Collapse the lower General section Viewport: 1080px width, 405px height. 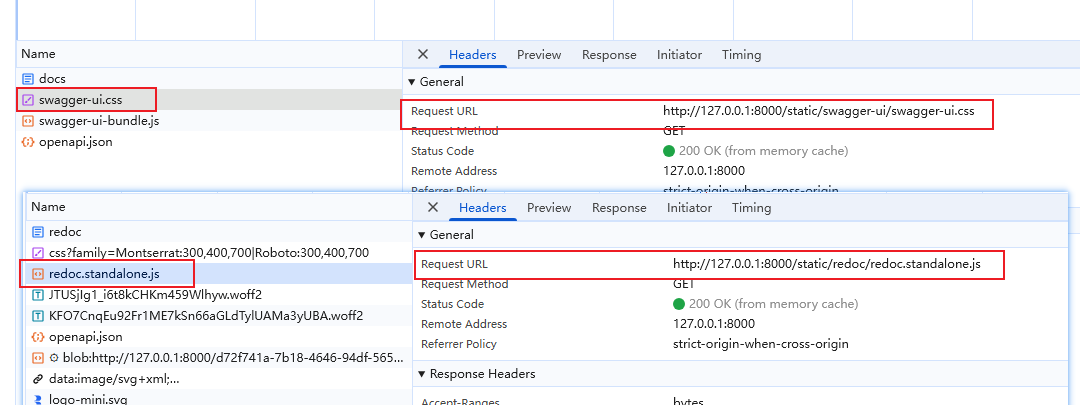(x=422, y=235)
